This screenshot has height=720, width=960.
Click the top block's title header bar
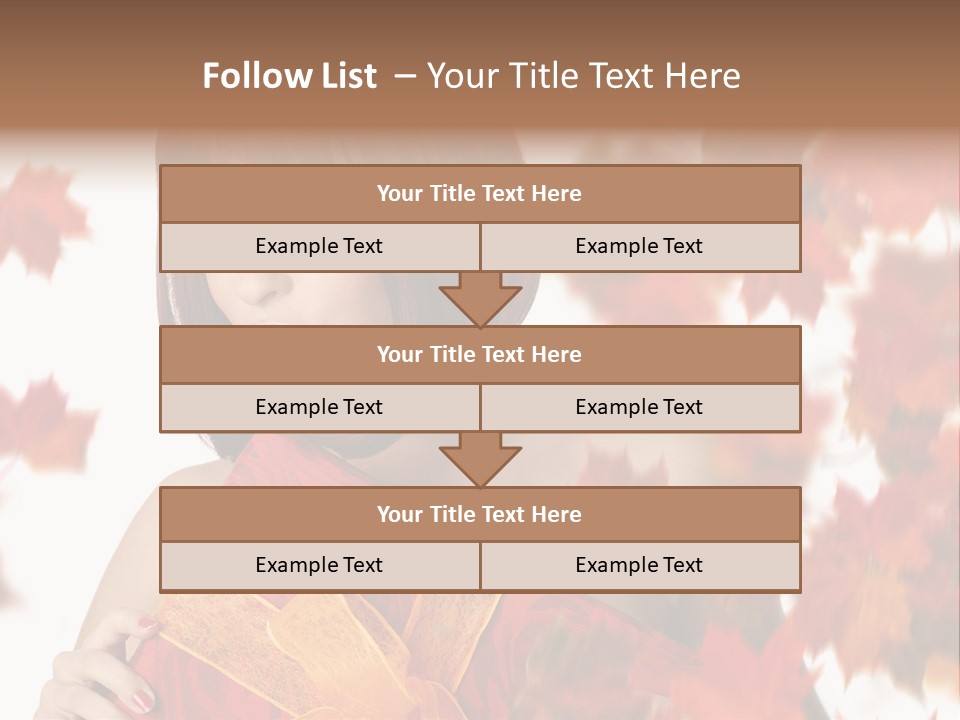point(479,194)
